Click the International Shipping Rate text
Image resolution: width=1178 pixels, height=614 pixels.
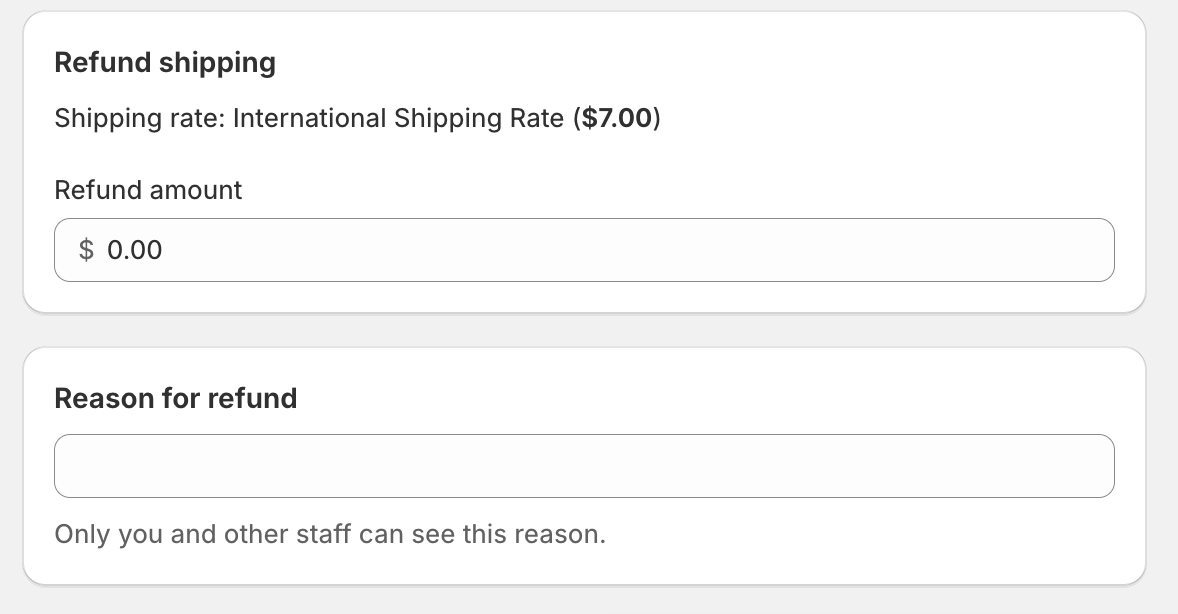tap(398, 119)
